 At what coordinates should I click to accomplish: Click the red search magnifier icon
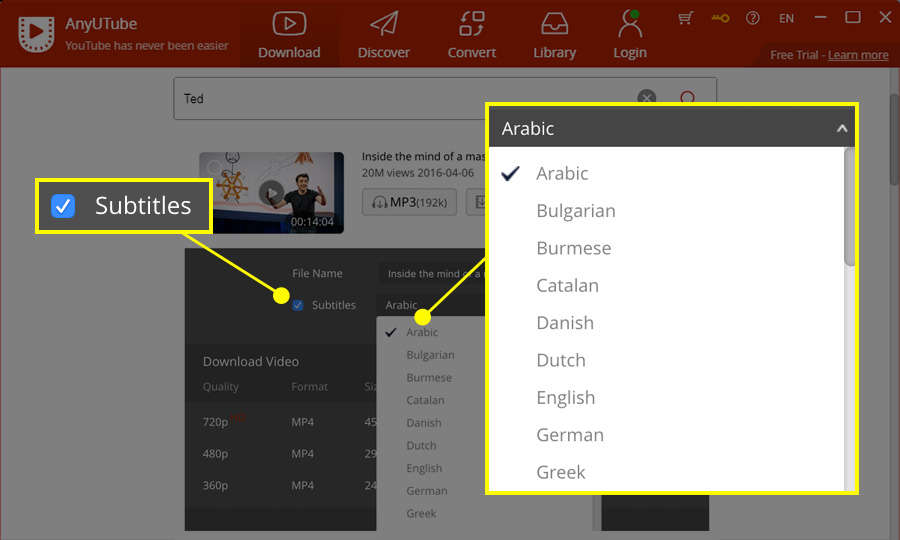tap(687, 98)
